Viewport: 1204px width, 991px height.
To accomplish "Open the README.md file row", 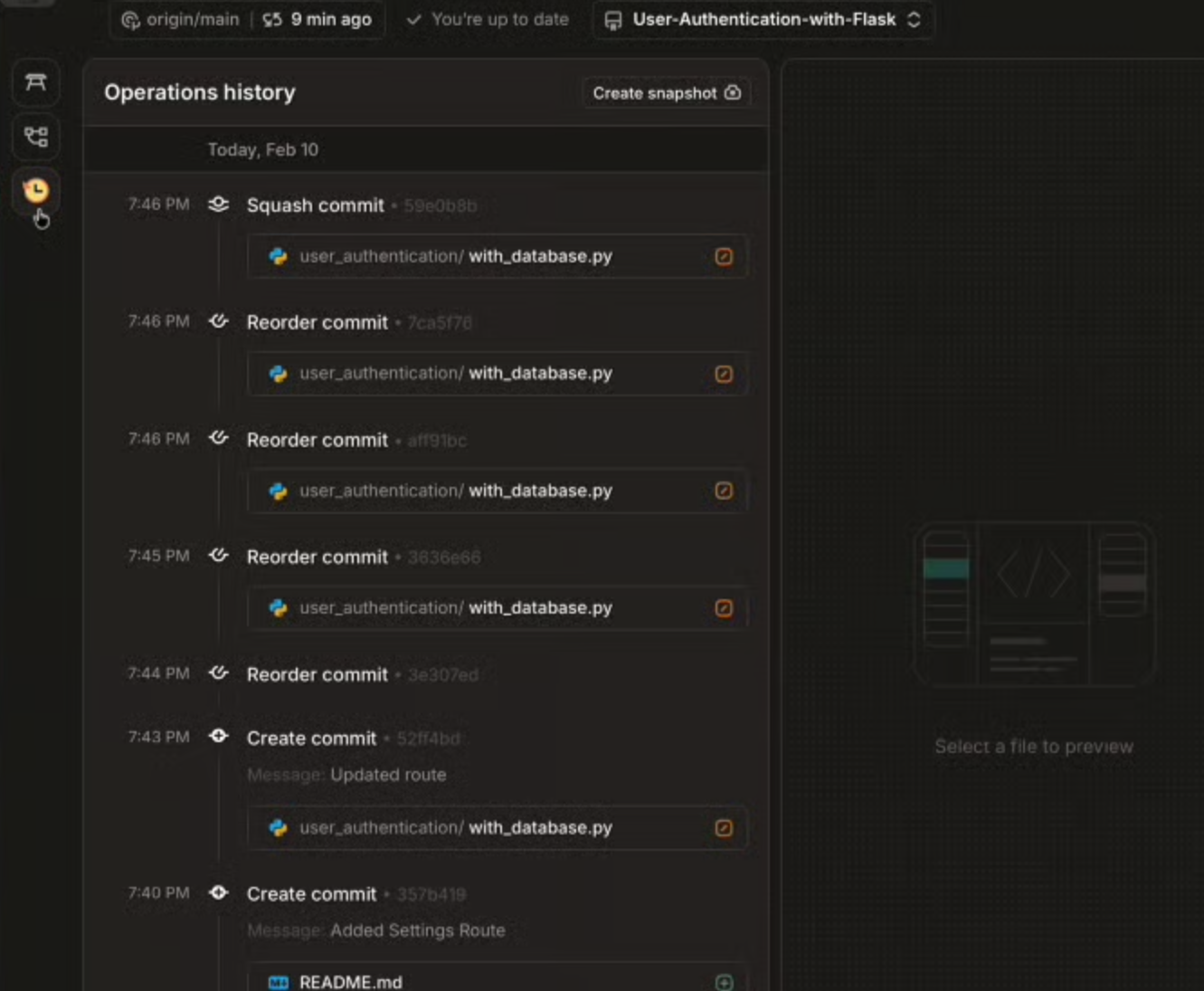I will (x=498, y=978).
